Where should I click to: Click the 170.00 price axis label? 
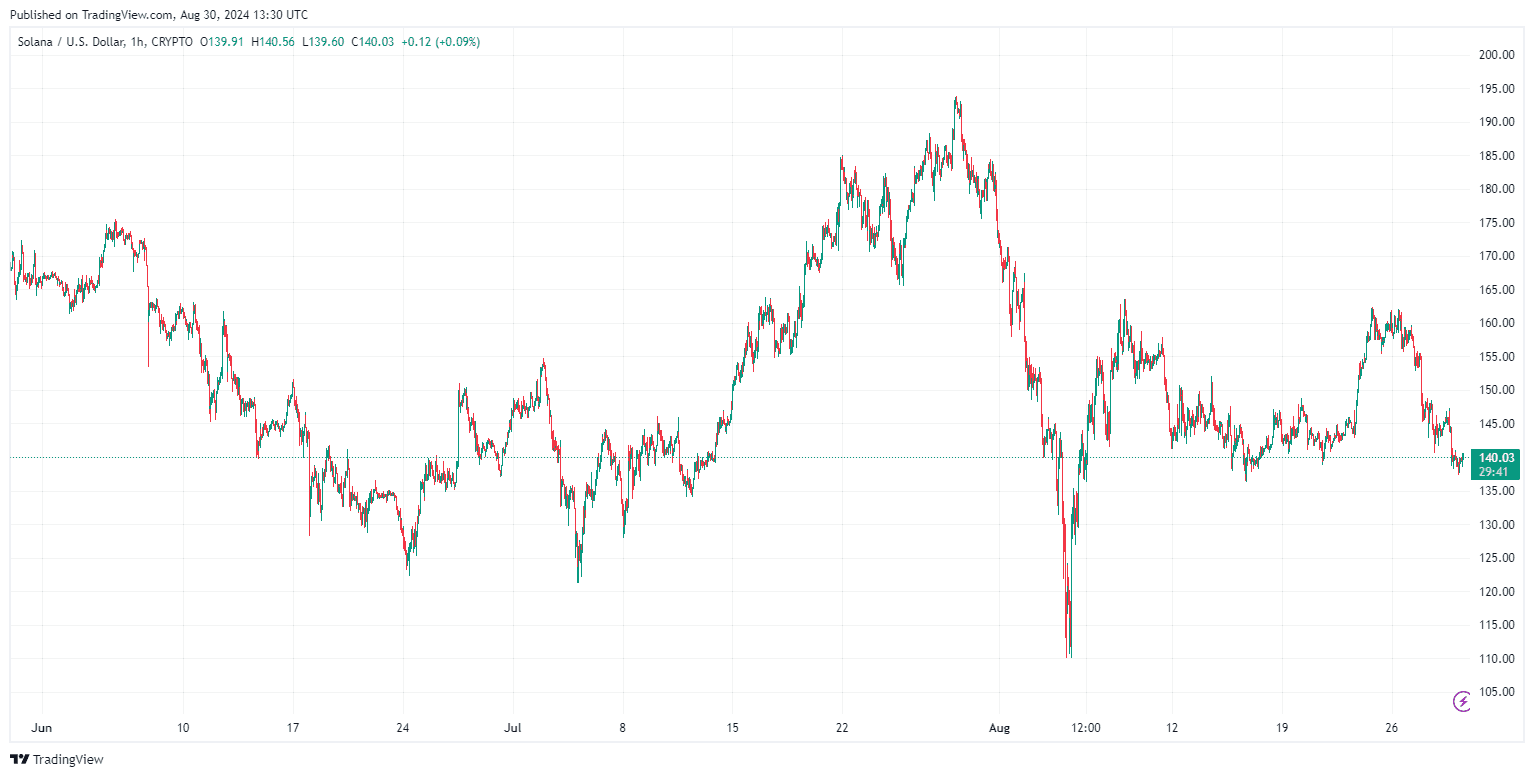pos(1496,256)
